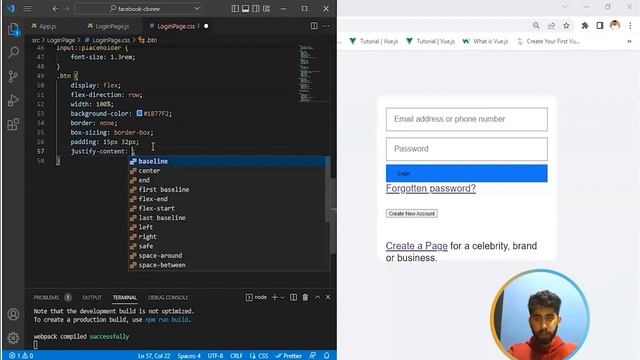
Task: Click 'Spaces: 4' indentation setting
Action: tap(189, 356)
